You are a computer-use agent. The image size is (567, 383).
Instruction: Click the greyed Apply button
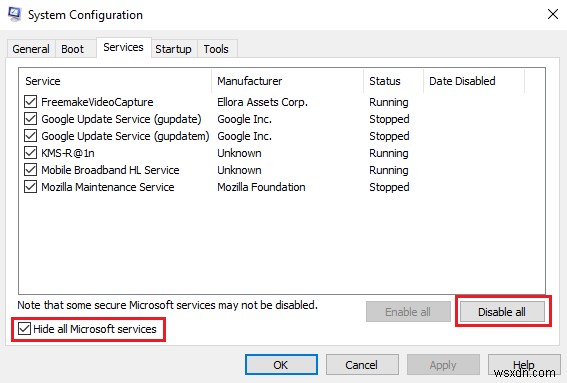[x=443, y=365]
